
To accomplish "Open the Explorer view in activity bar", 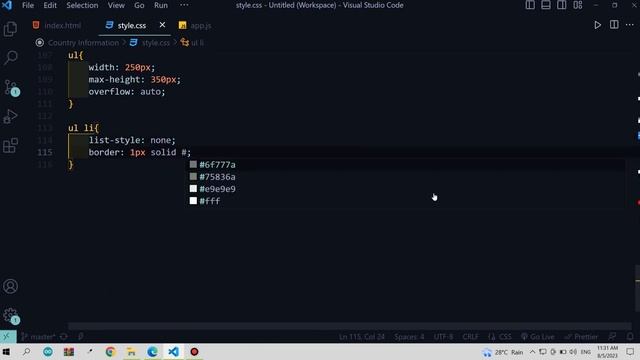I will [10, 29].
